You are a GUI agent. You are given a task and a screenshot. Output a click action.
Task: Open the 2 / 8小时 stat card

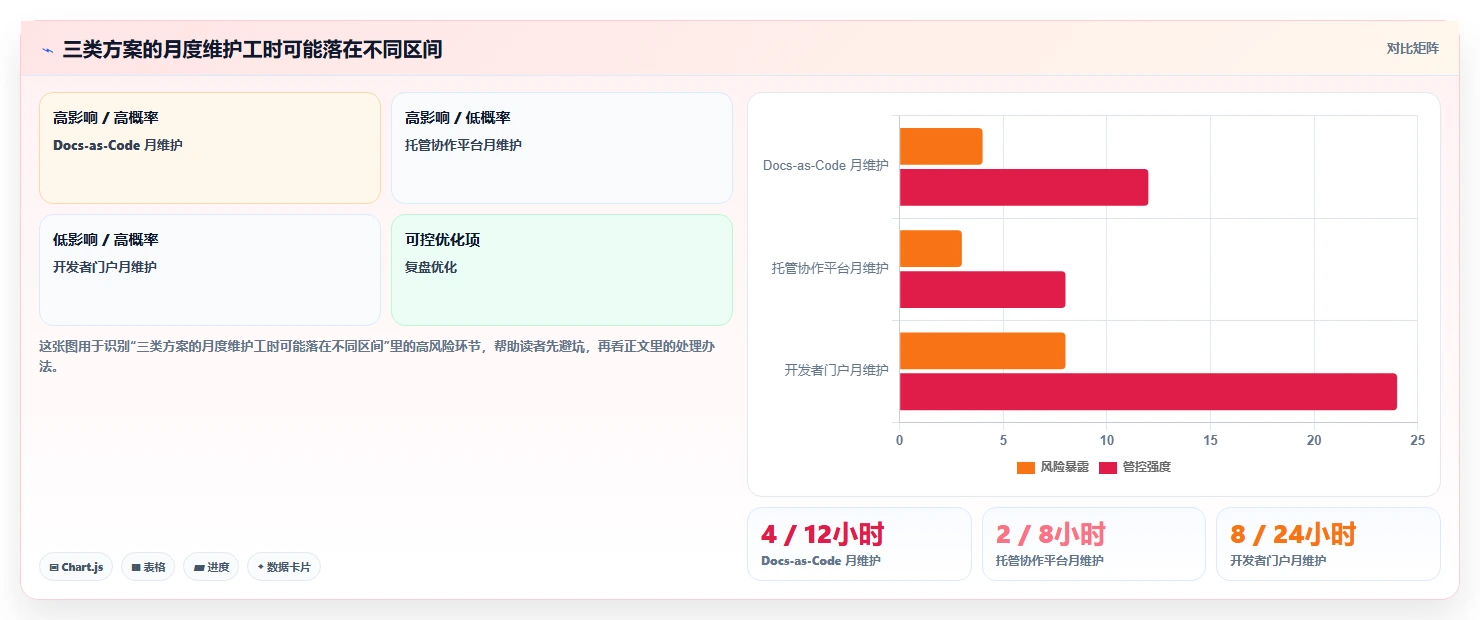(1094, 544)
